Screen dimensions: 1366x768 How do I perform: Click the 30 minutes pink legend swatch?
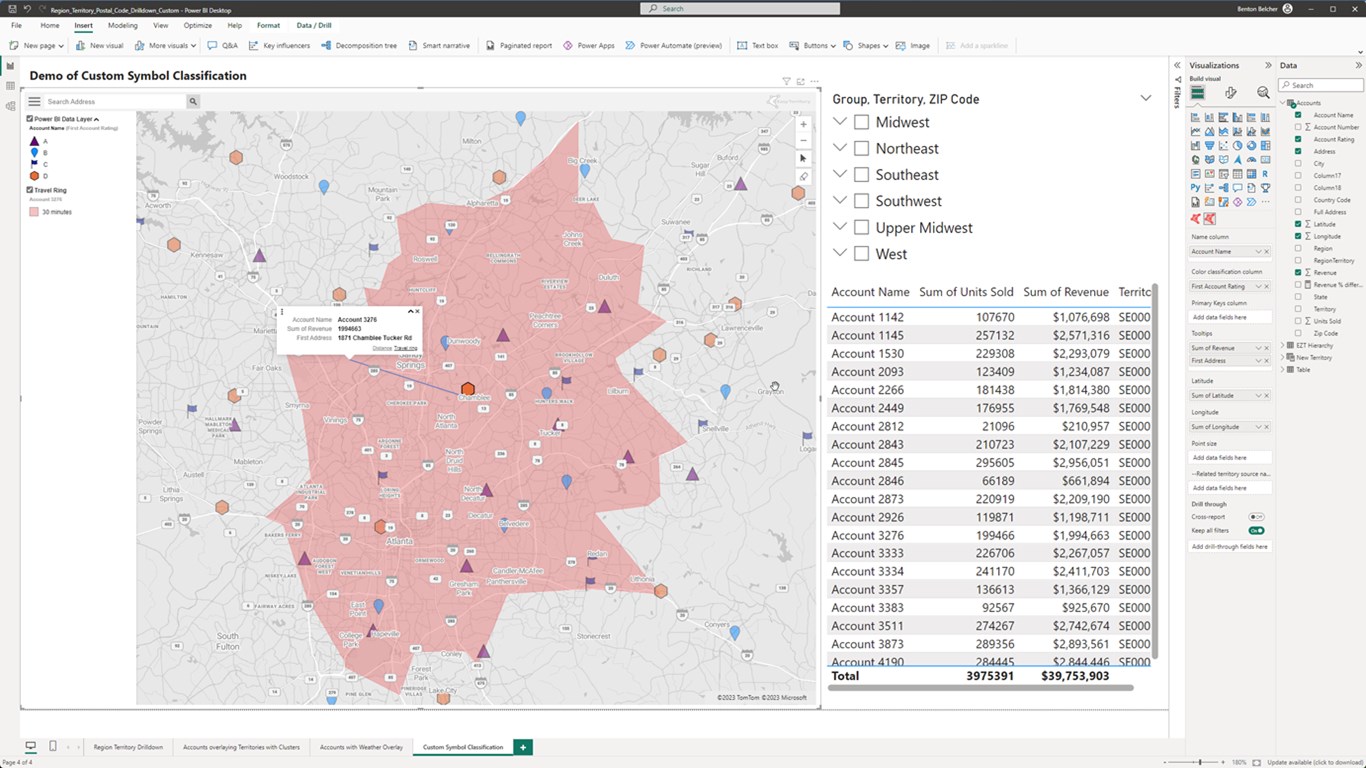click(34, 212)
